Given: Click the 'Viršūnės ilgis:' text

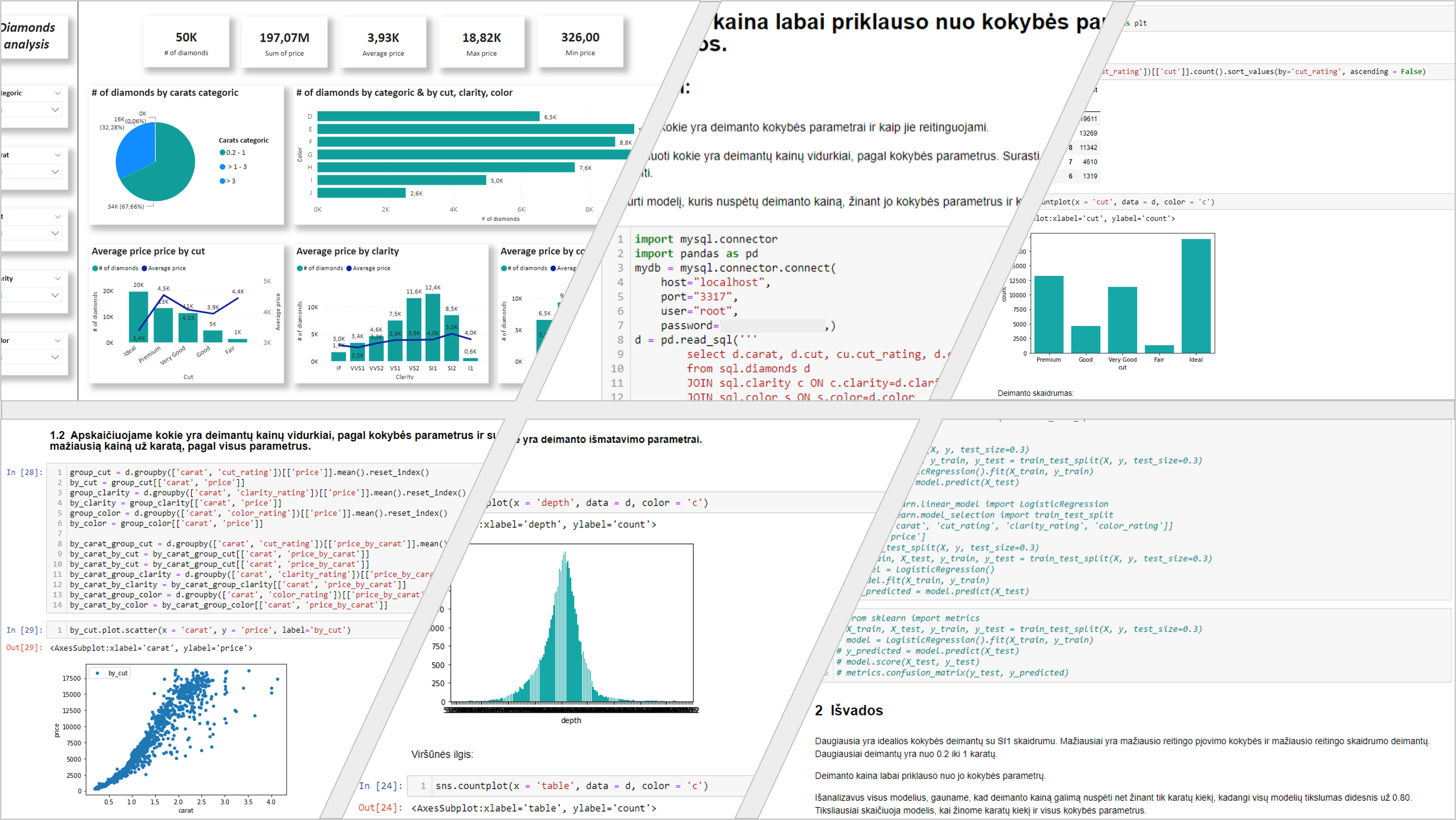Looking at the screenshot, I should point(442,755).
